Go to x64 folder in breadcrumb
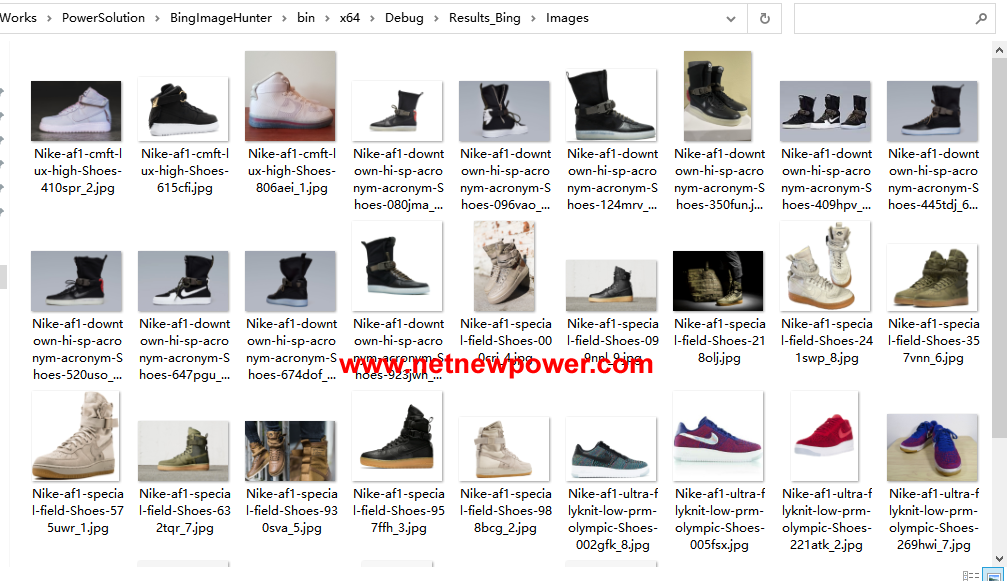 click(x=349, y=18)
